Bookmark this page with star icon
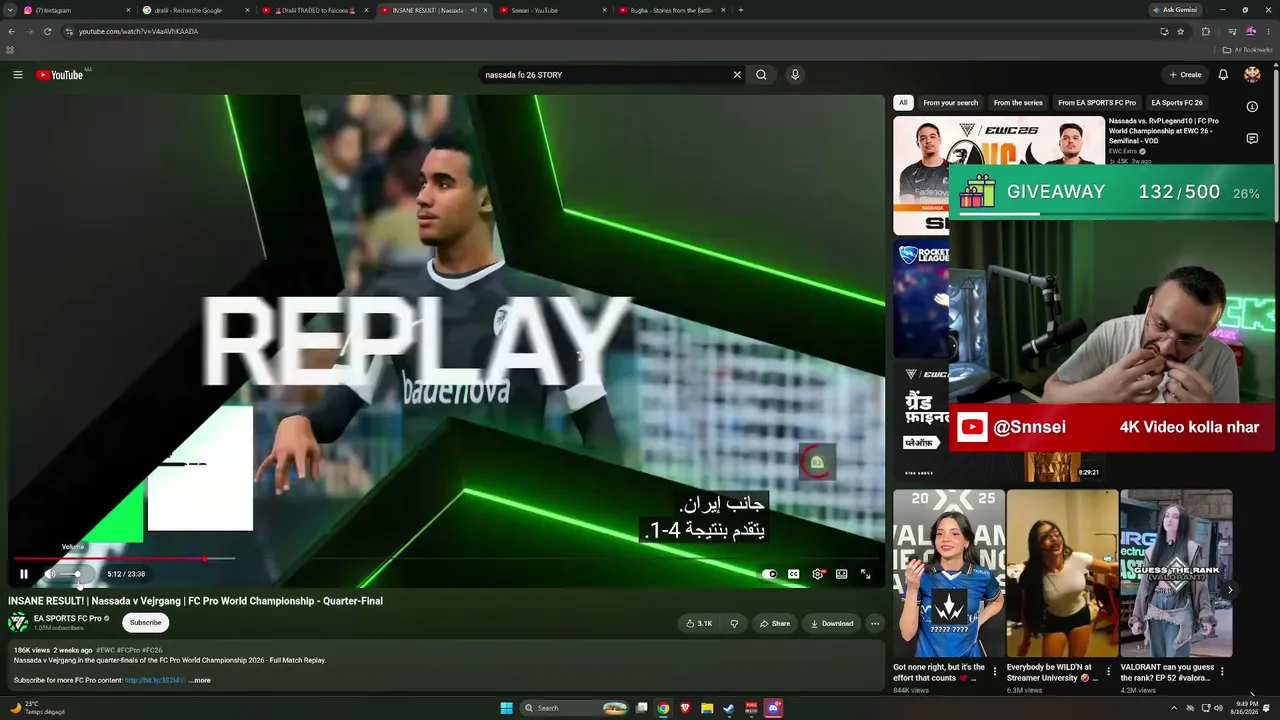Image resolution: width=1280 pixels, height=720 pixels. [x=1181, y=31]
